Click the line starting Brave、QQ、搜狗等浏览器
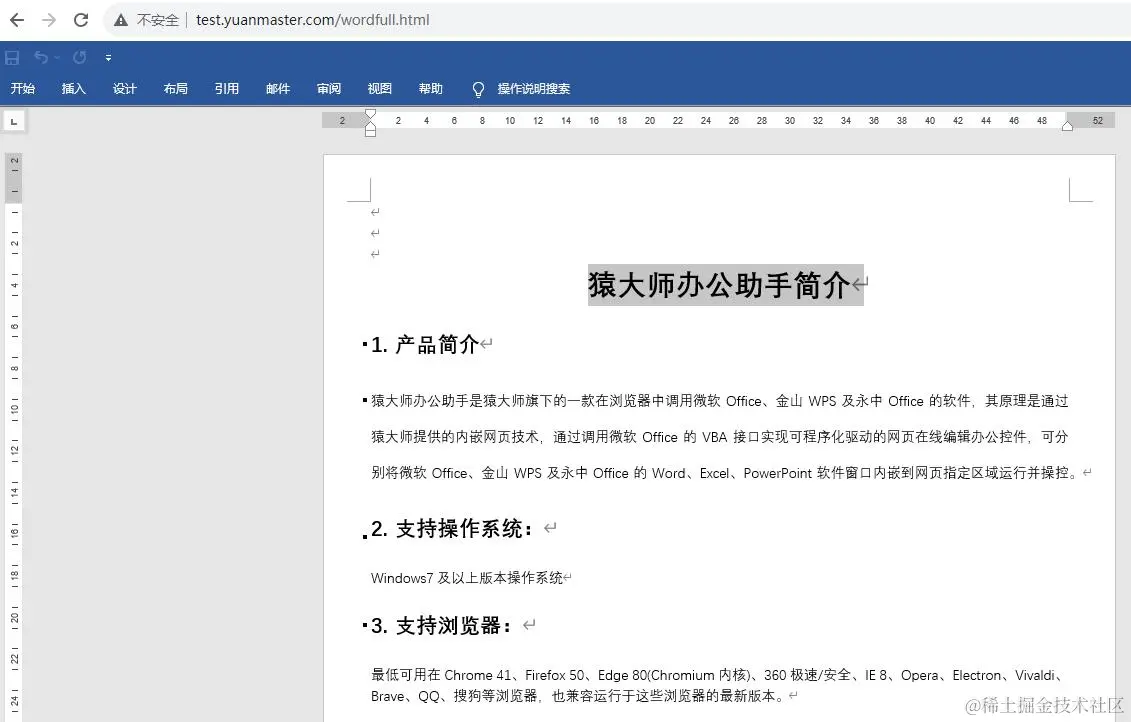This screenshot has width=1131, height=722. tap(578, 696)
